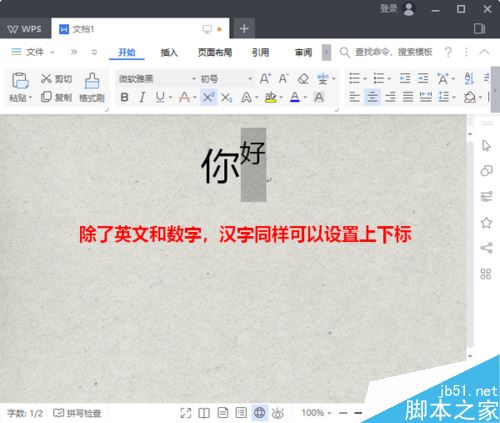Click paragraph shading bucket icon
This screenshot has height=423, width=500.
(470, 97)
